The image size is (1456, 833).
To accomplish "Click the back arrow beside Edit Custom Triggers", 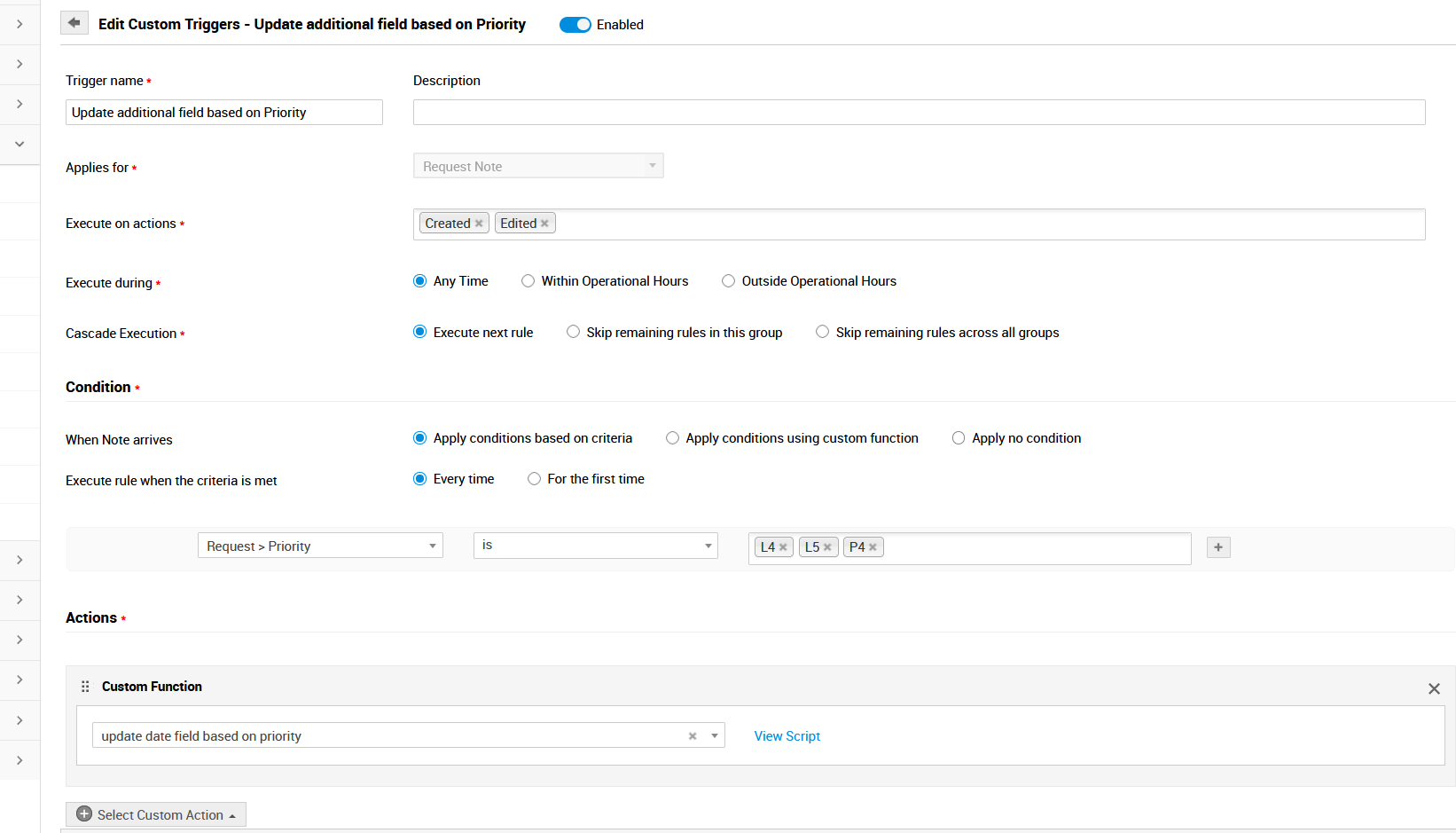I will [x=74, y=23].
